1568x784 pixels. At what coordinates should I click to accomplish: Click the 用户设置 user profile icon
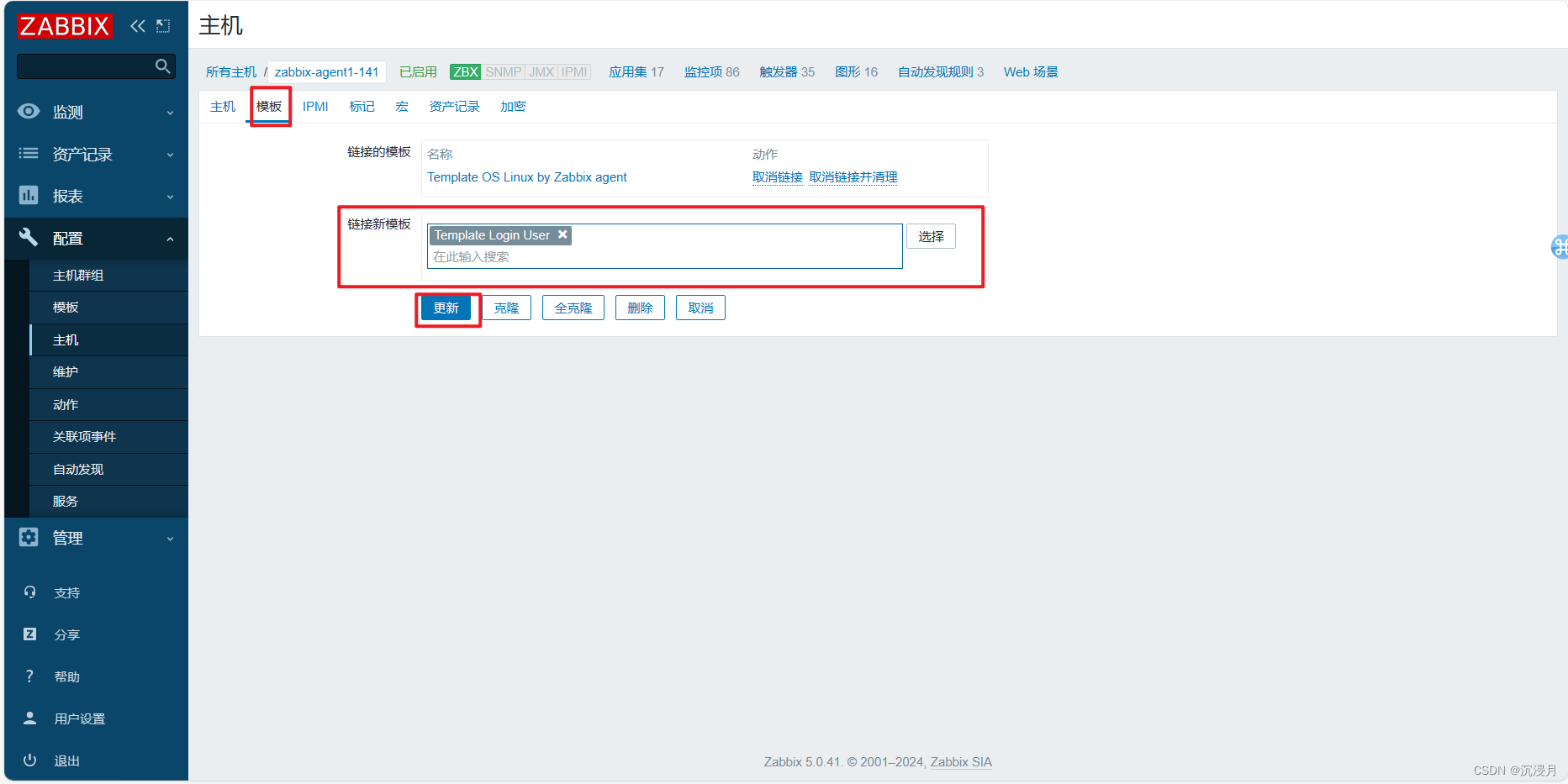[29, 718]
